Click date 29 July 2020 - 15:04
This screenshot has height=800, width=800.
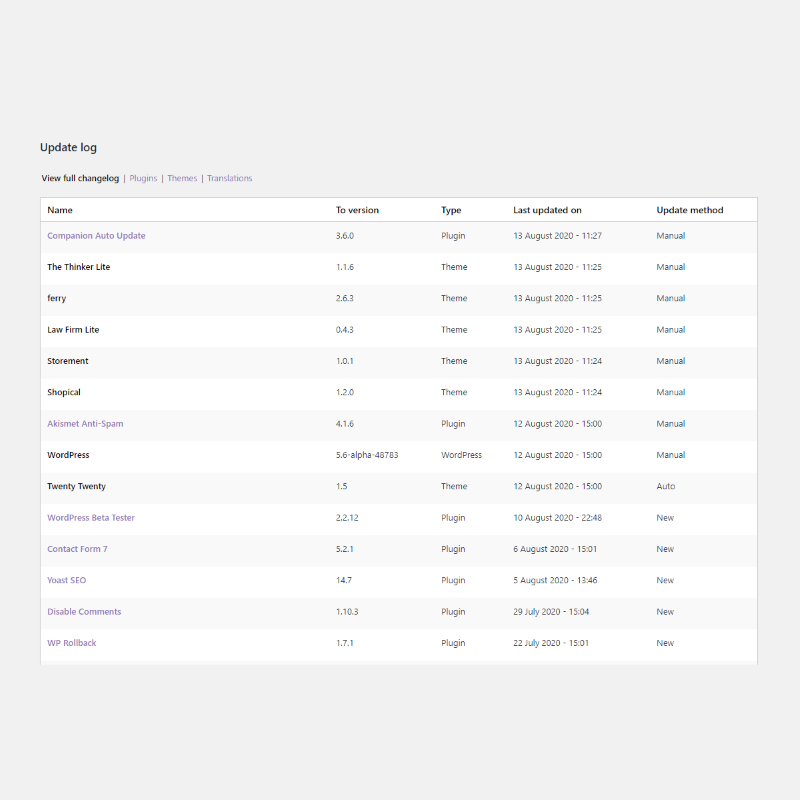pyautogui.click(x=551, y=612)
